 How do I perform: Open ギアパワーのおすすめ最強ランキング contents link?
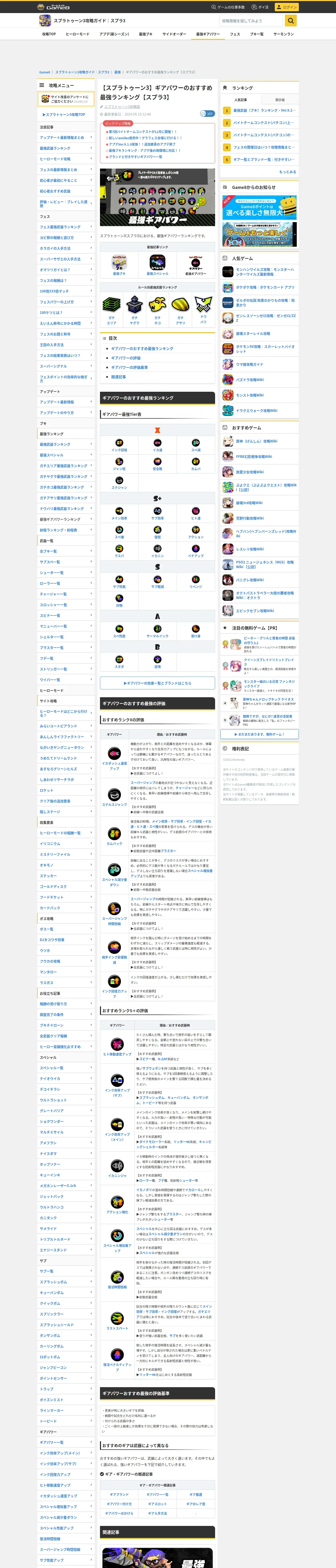142,349
